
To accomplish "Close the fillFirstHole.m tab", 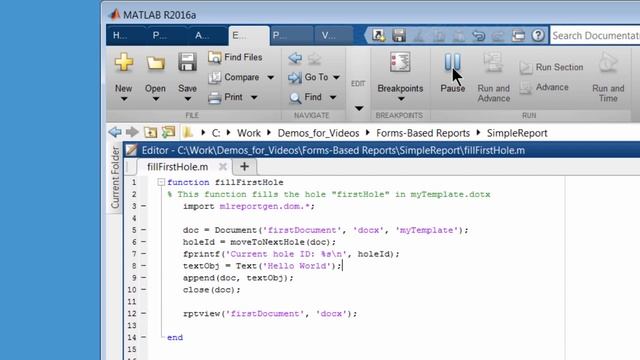I will point(222,167).
